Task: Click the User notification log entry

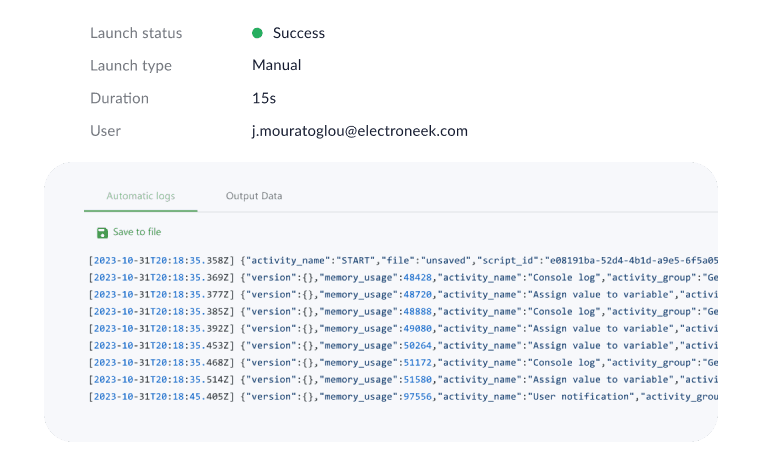Action: (400, 396)
